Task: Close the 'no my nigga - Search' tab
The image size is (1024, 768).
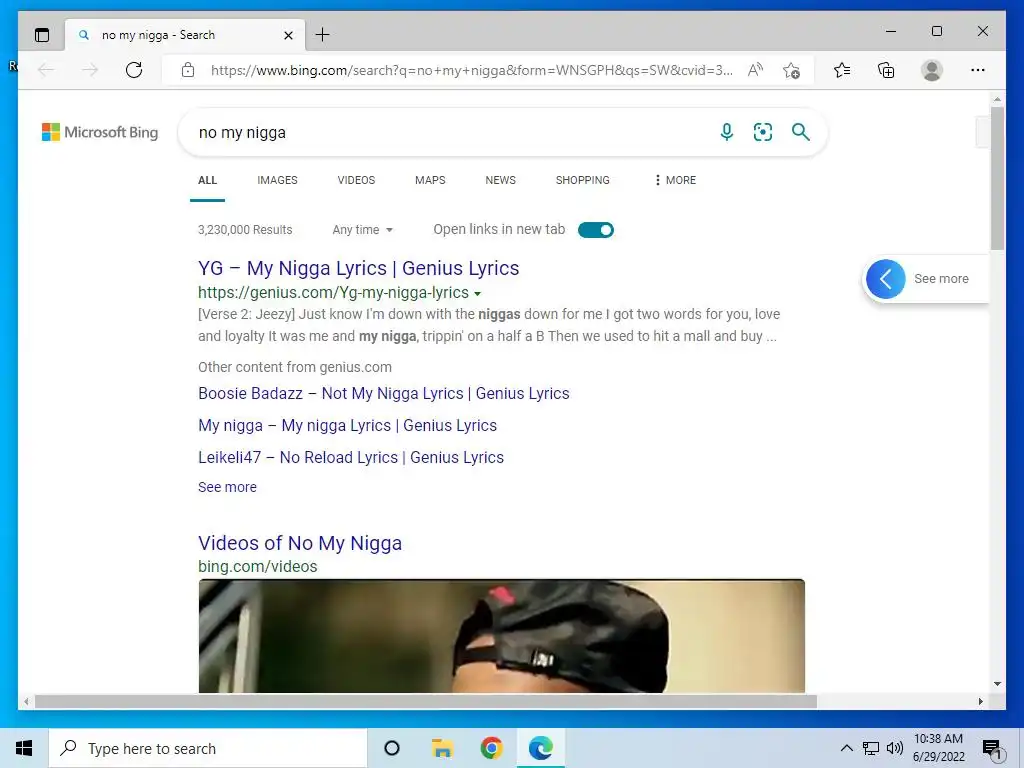Action: (288, 35)
